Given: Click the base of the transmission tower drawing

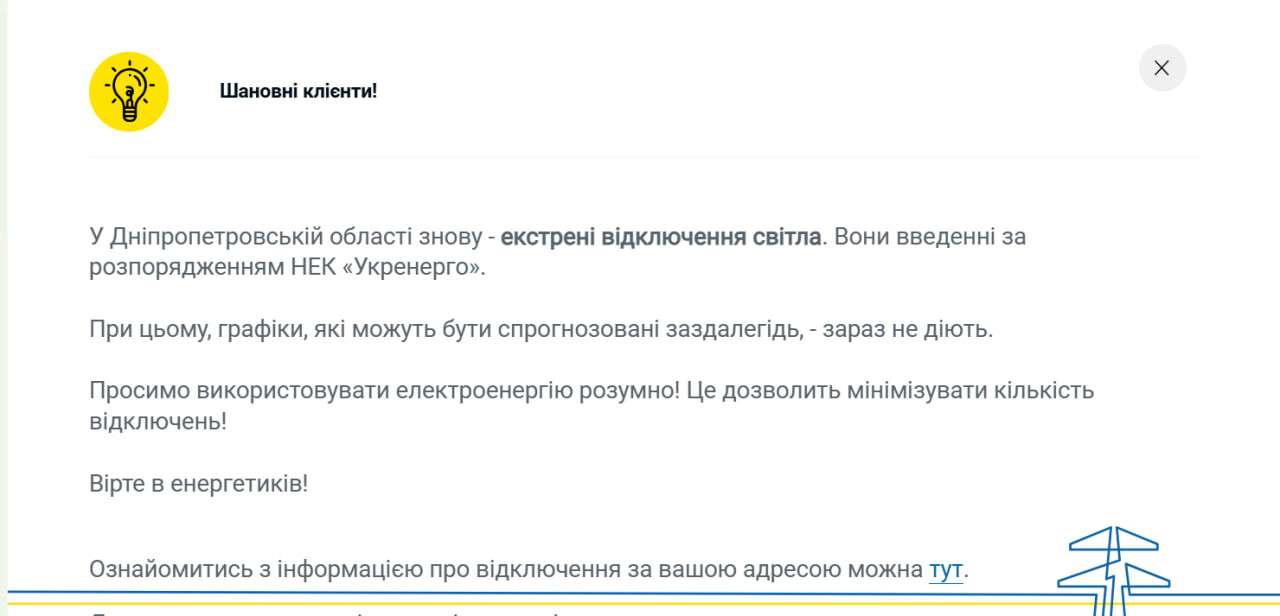Looking at the screenshot, I should (1108, 610).
